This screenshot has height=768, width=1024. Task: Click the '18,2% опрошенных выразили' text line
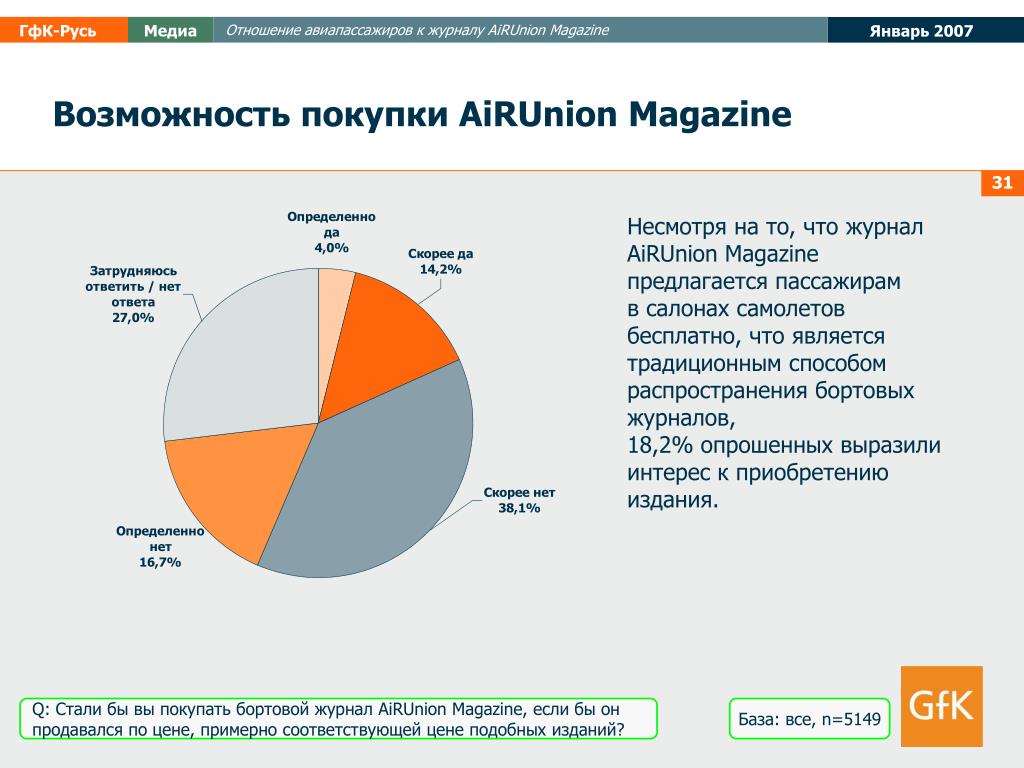pos(784,445)
